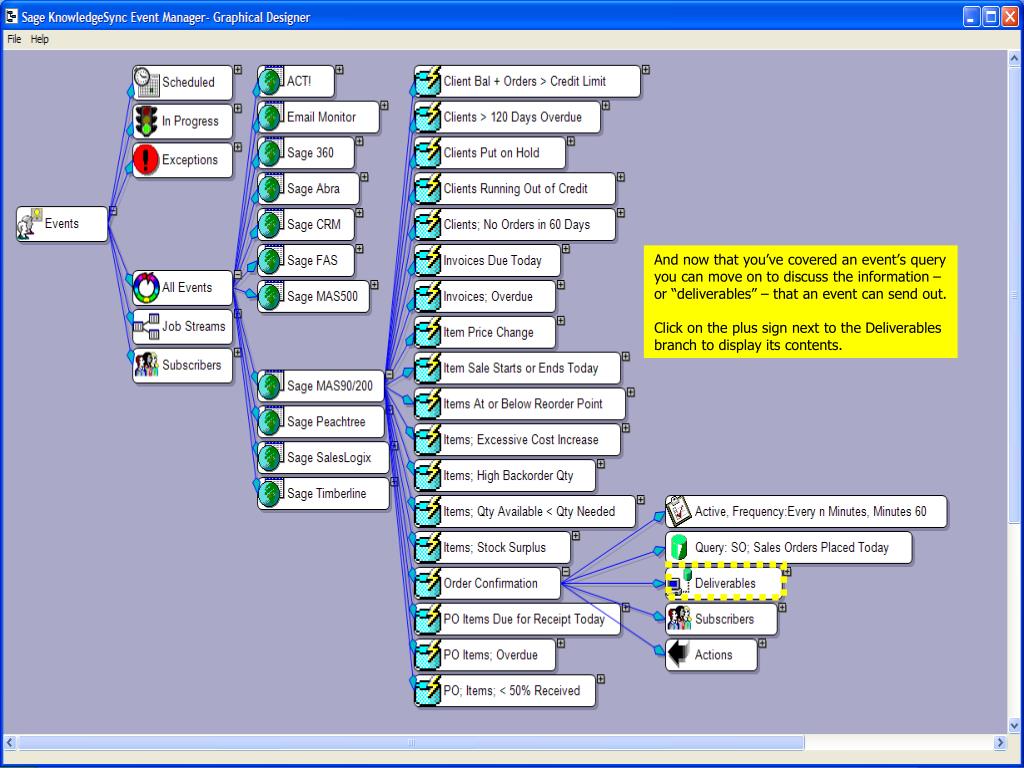This screenshot has width=1024, height=768.
Task: Select the Sage MAS500 globe icon
Action: pos(270,296)
